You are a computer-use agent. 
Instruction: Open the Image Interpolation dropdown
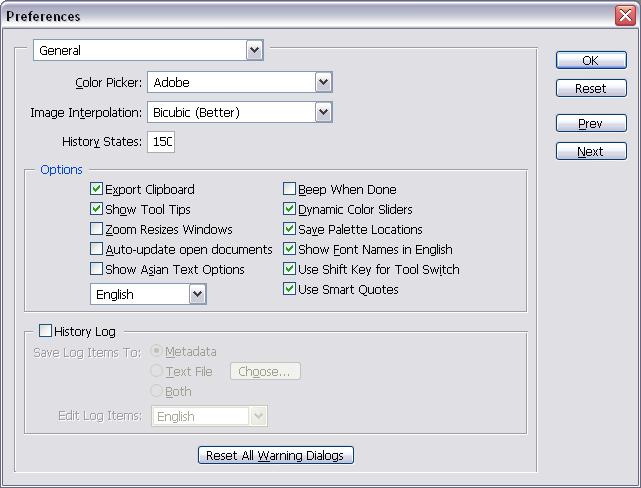[x=323, y=113]
